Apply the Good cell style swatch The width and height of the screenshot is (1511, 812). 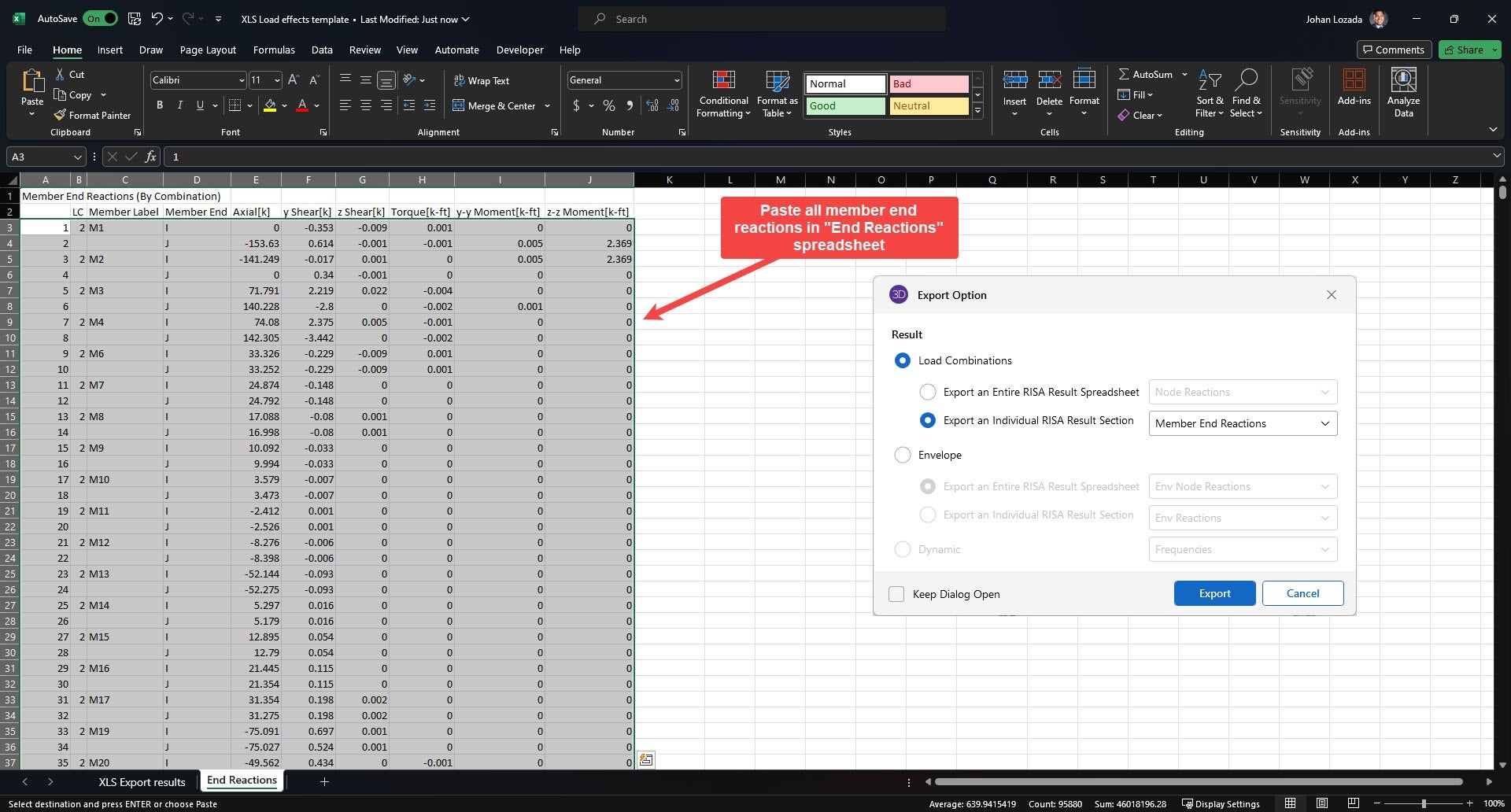[845, 105]
